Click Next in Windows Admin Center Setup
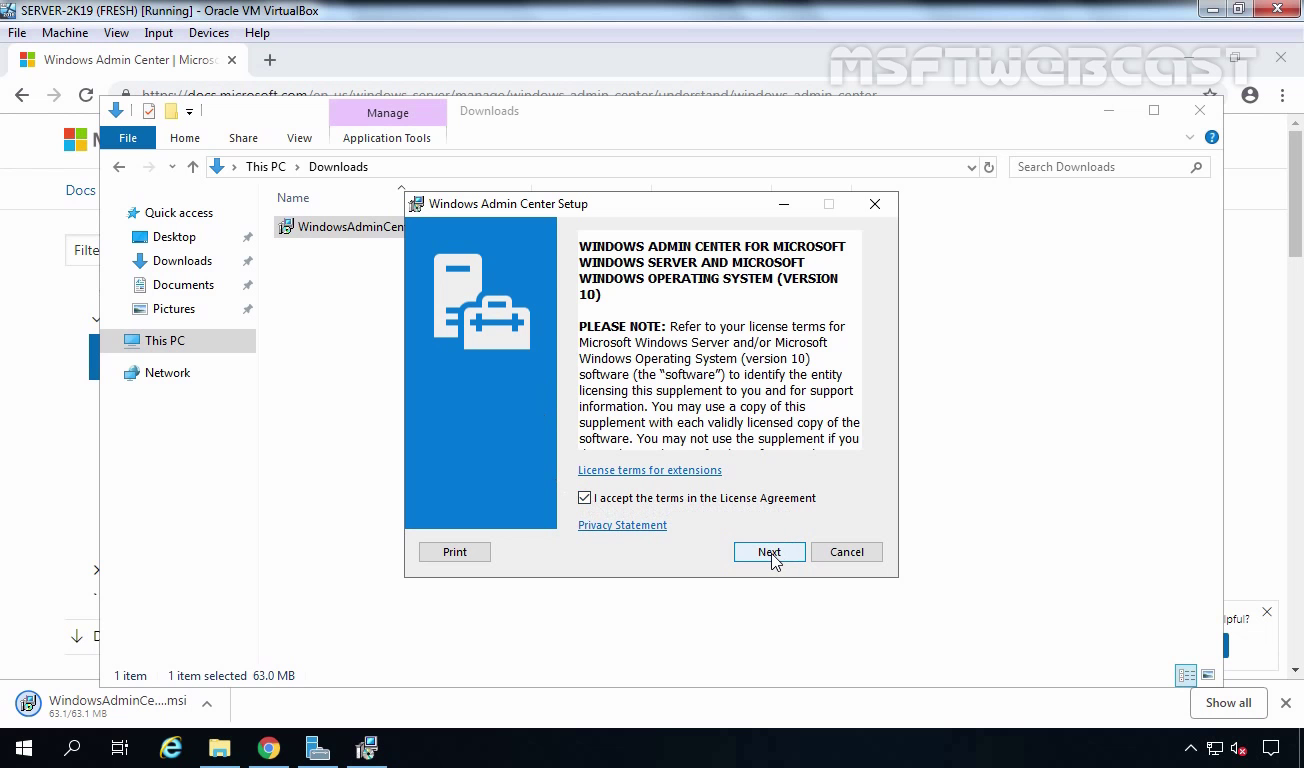The image size is (1304, 768). [x=769, y=552]
